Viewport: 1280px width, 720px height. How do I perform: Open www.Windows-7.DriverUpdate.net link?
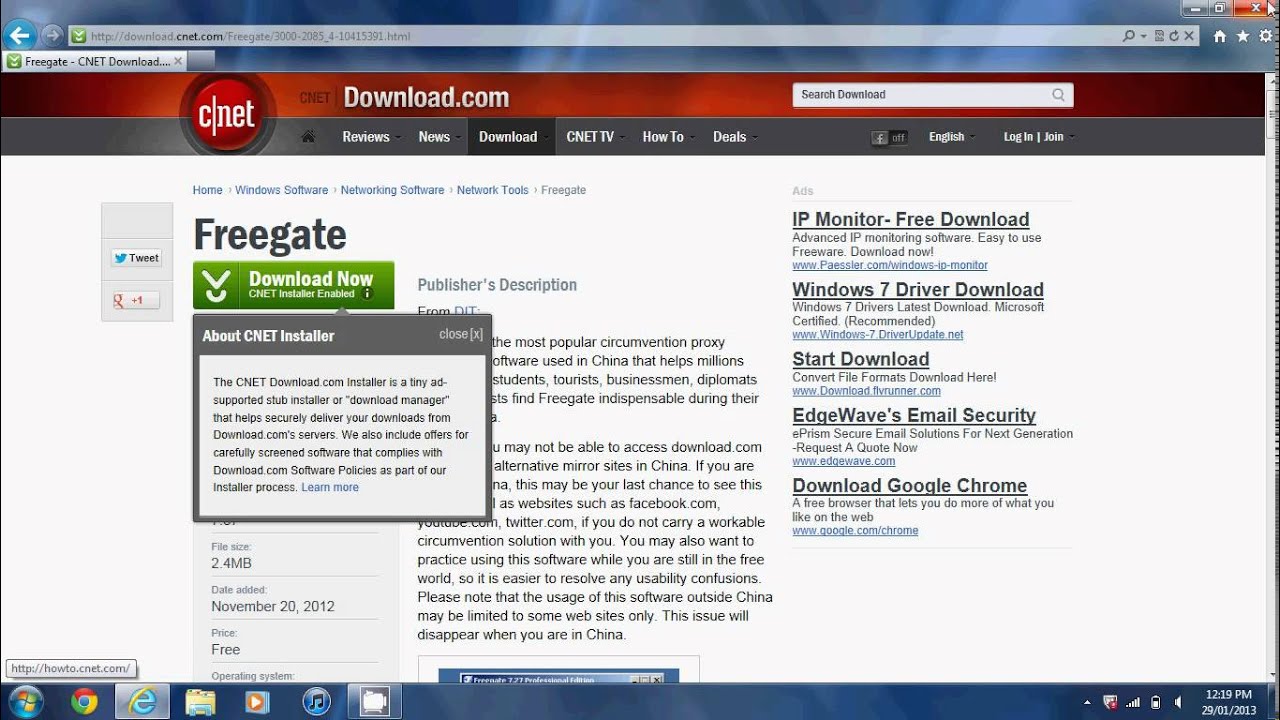tap(878, 335)
